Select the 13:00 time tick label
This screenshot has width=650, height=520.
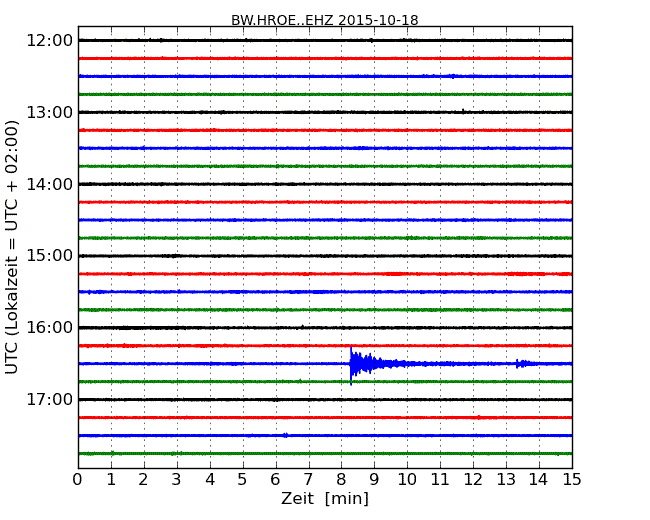[50, 112]
